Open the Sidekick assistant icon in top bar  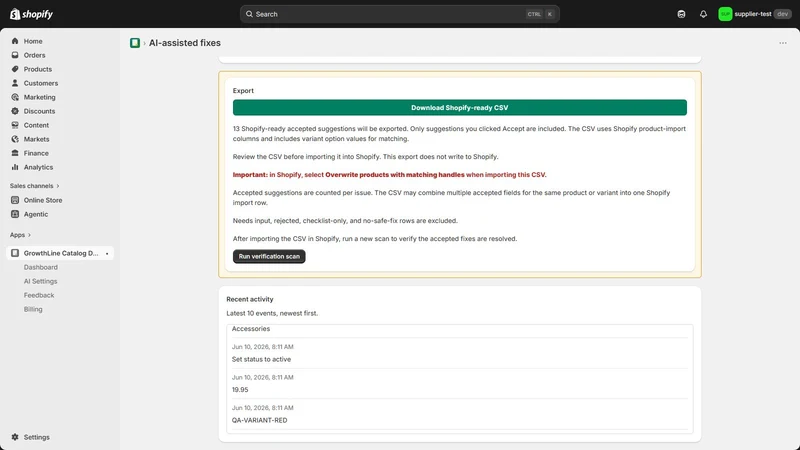click(681, 14)
